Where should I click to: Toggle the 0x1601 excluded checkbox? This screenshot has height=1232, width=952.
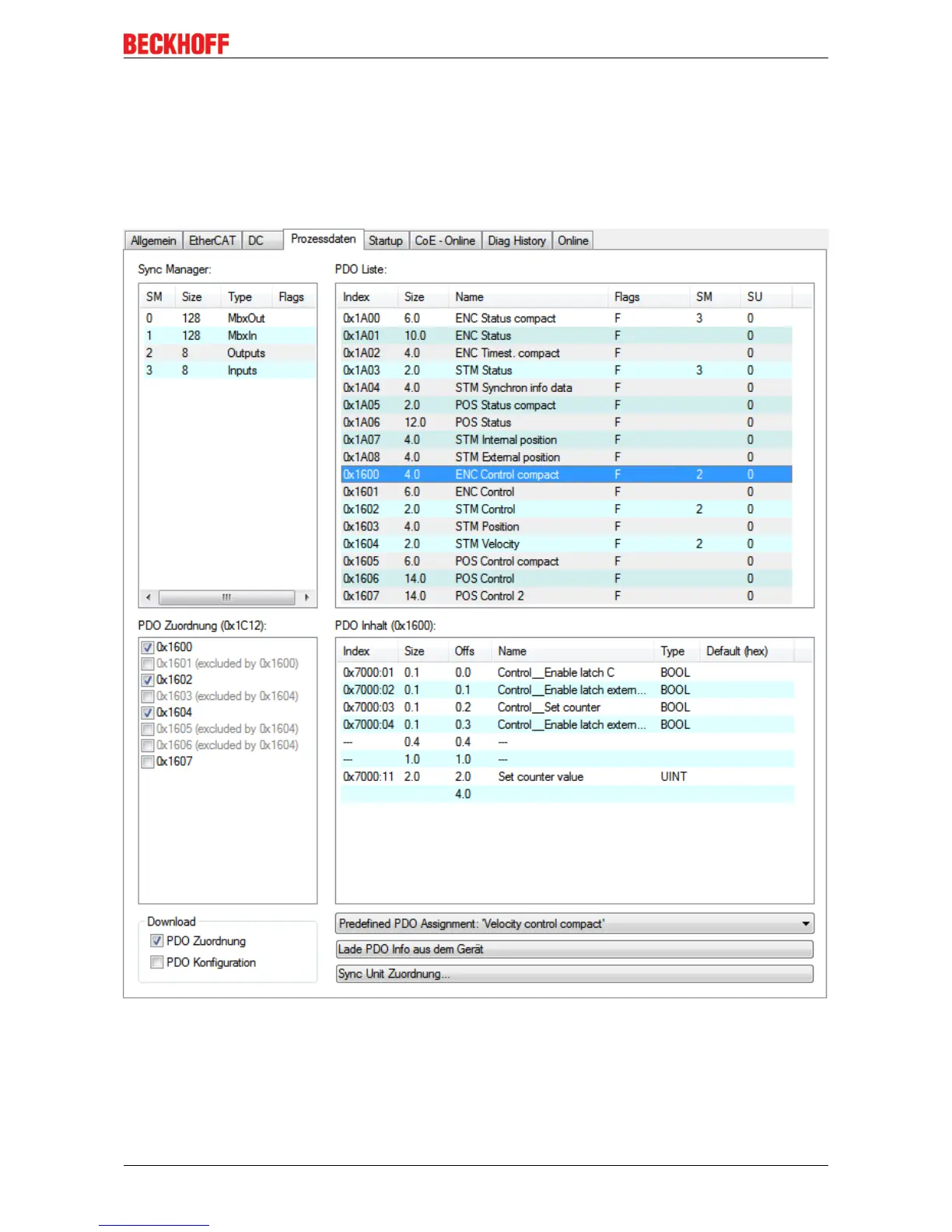click(148, 663)
